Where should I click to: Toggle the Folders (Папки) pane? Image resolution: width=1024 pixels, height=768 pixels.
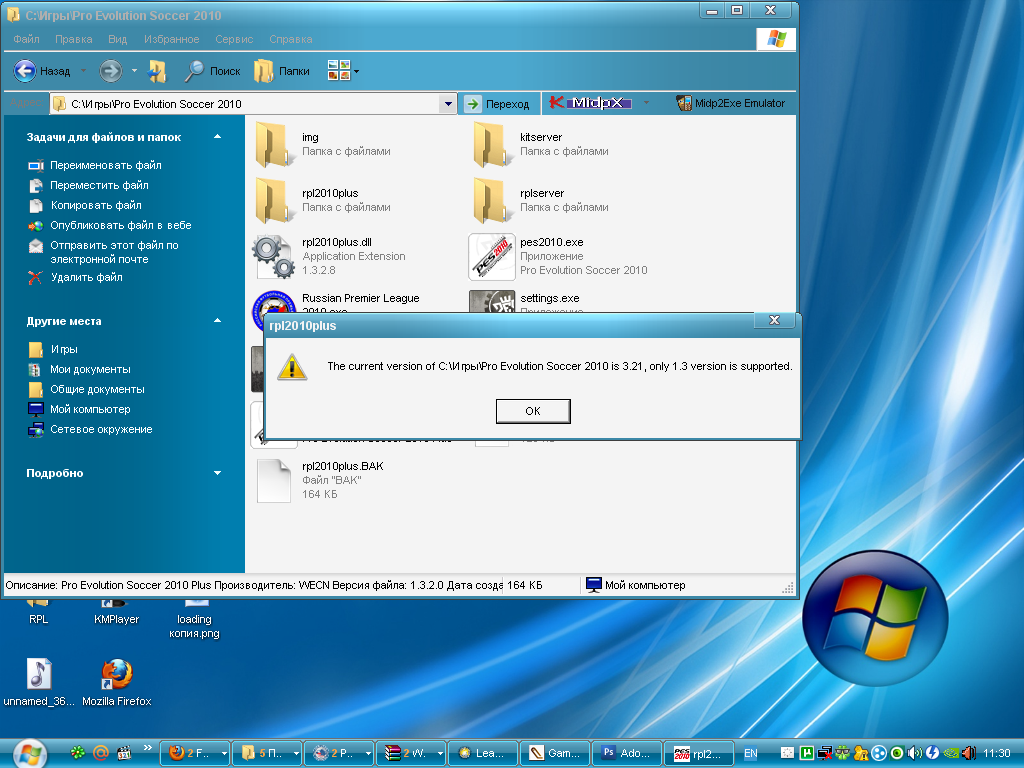pyautogui.click(x=282, y=71)
